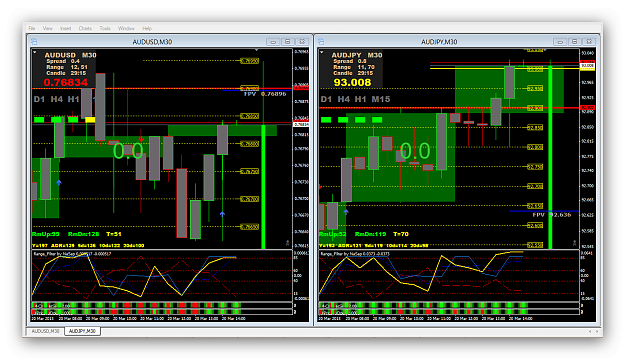Open the View menu
Viewport: 625px width, 360px height.
point(47,28)
